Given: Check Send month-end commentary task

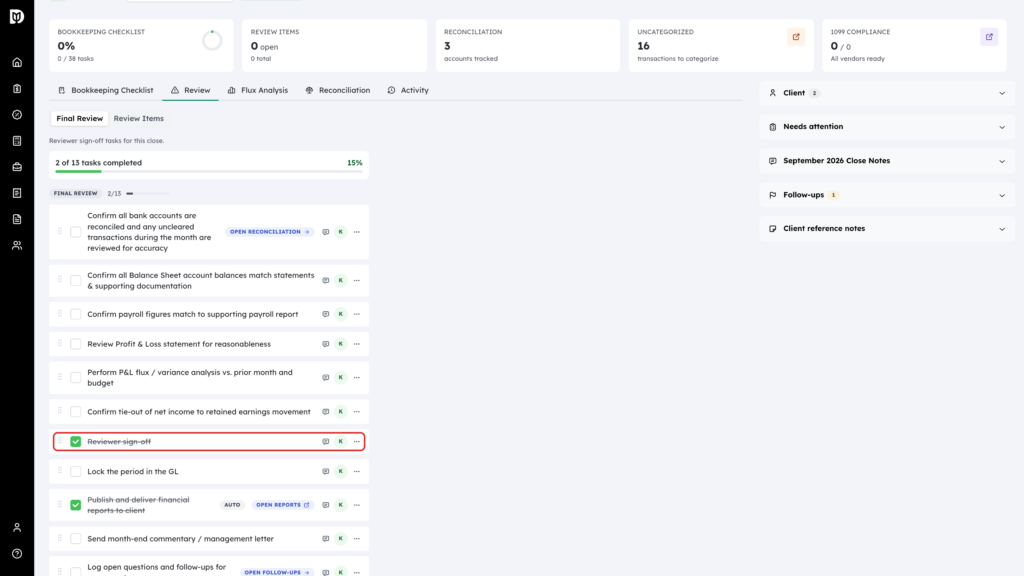Looking at the screenshot, I should coord(76,539).
